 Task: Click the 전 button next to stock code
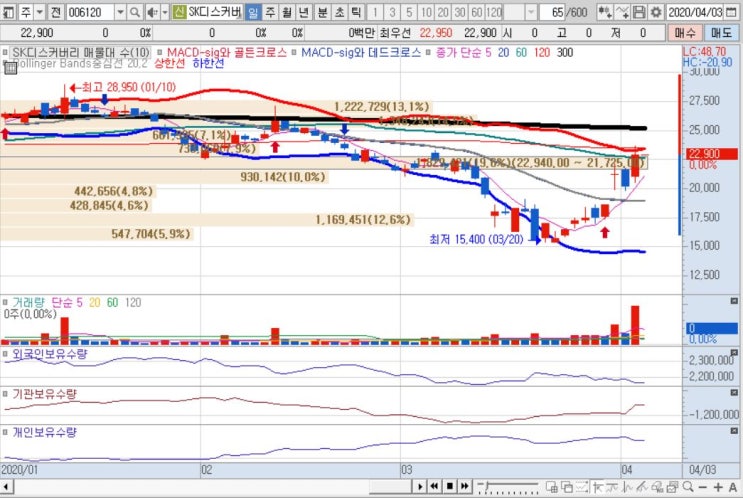coord(56,12)
